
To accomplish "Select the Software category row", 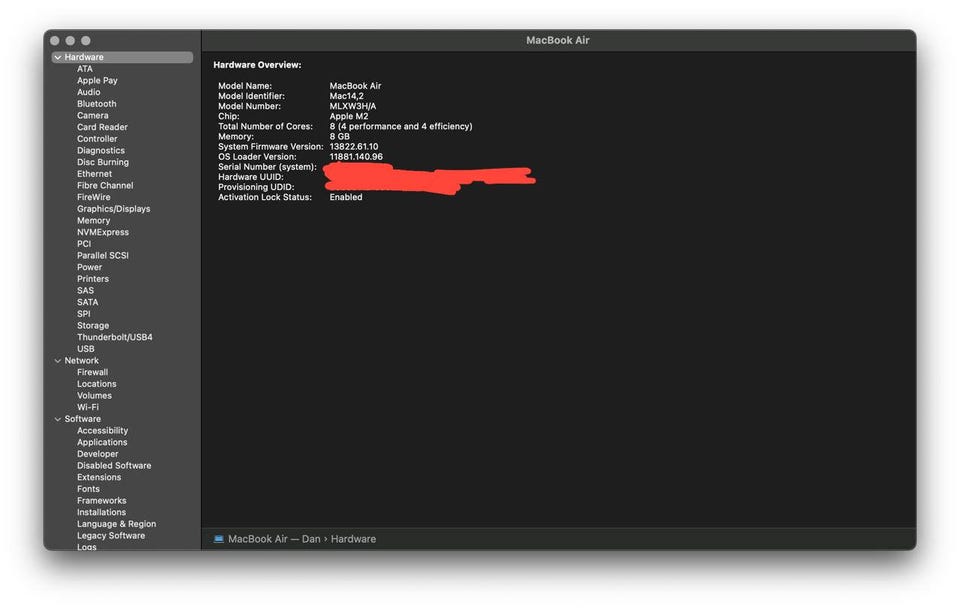I will pyautogui.click(x=122, y=419).
